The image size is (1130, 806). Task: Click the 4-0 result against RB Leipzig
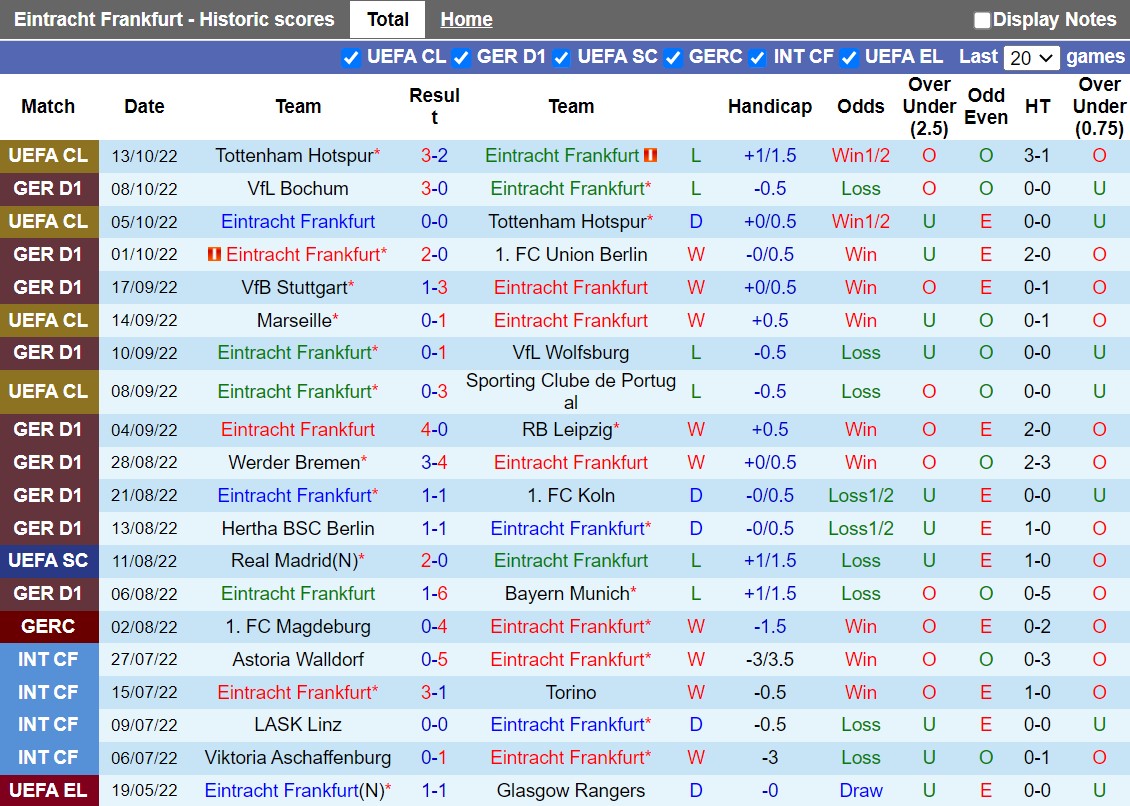(x=434, y=430)
